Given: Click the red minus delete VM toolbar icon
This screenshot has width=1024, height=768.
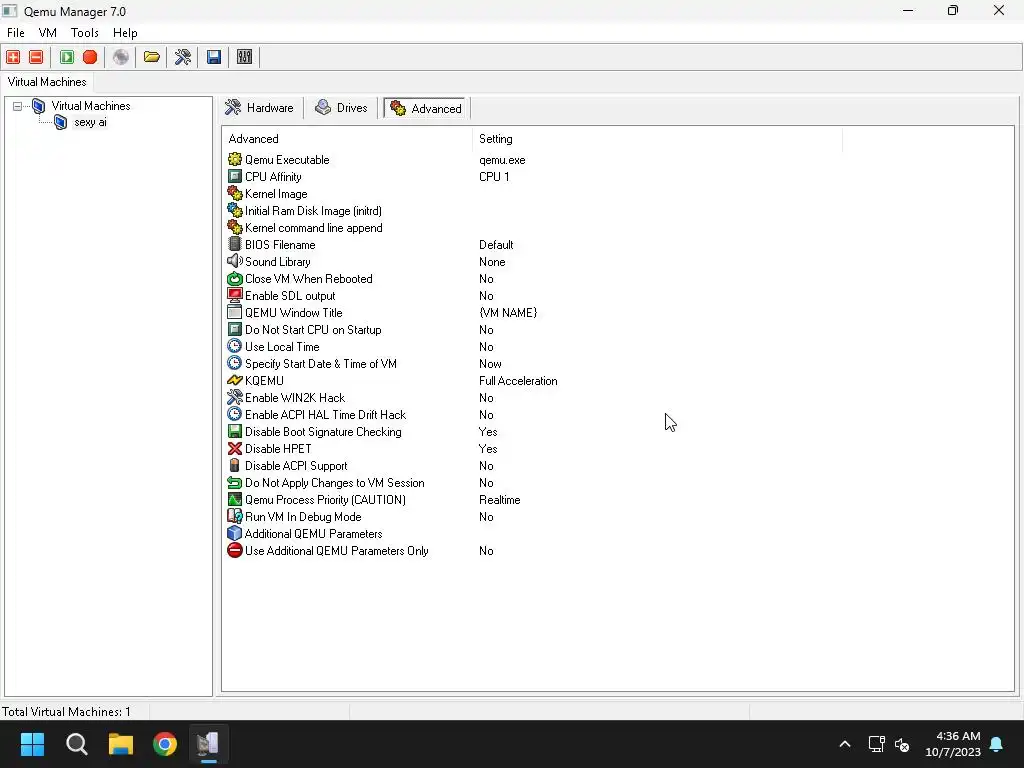Looking at the screenshot, I should pos(37,57).
